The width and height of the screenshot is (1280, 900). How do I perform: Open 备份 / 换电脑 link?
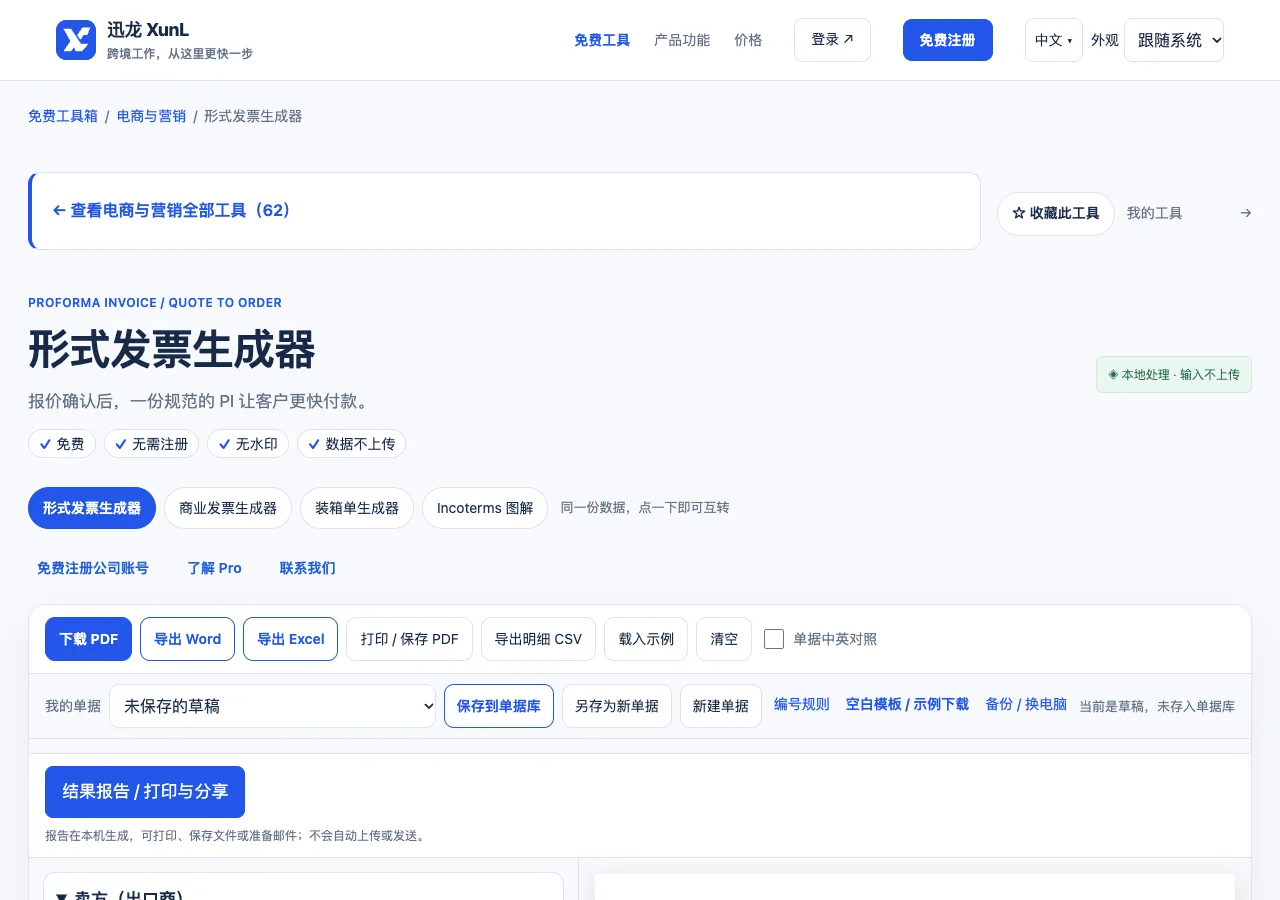[1026, 704]
